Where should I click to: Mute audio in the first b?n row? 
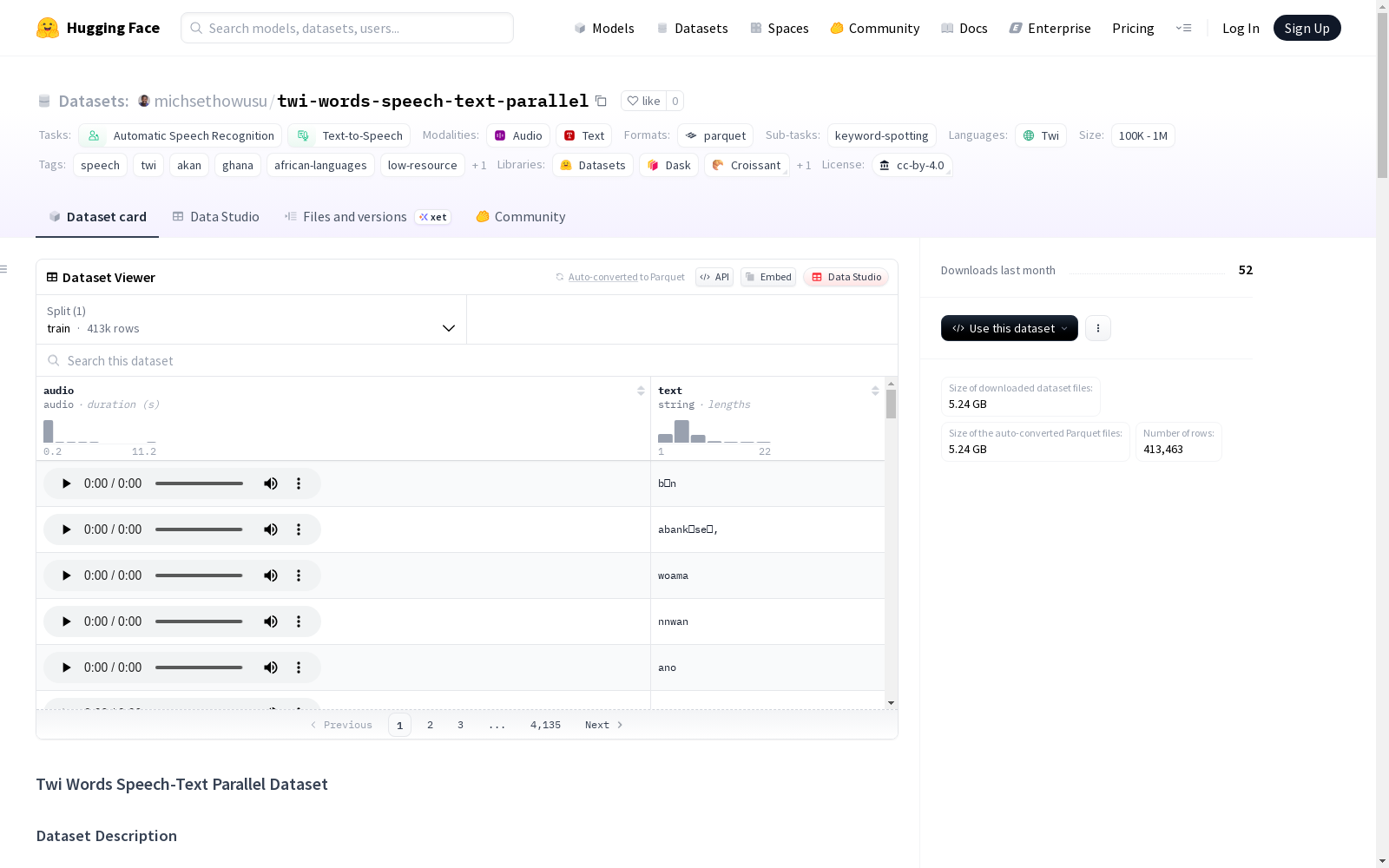pyautogui.click(x=271, y=483)
